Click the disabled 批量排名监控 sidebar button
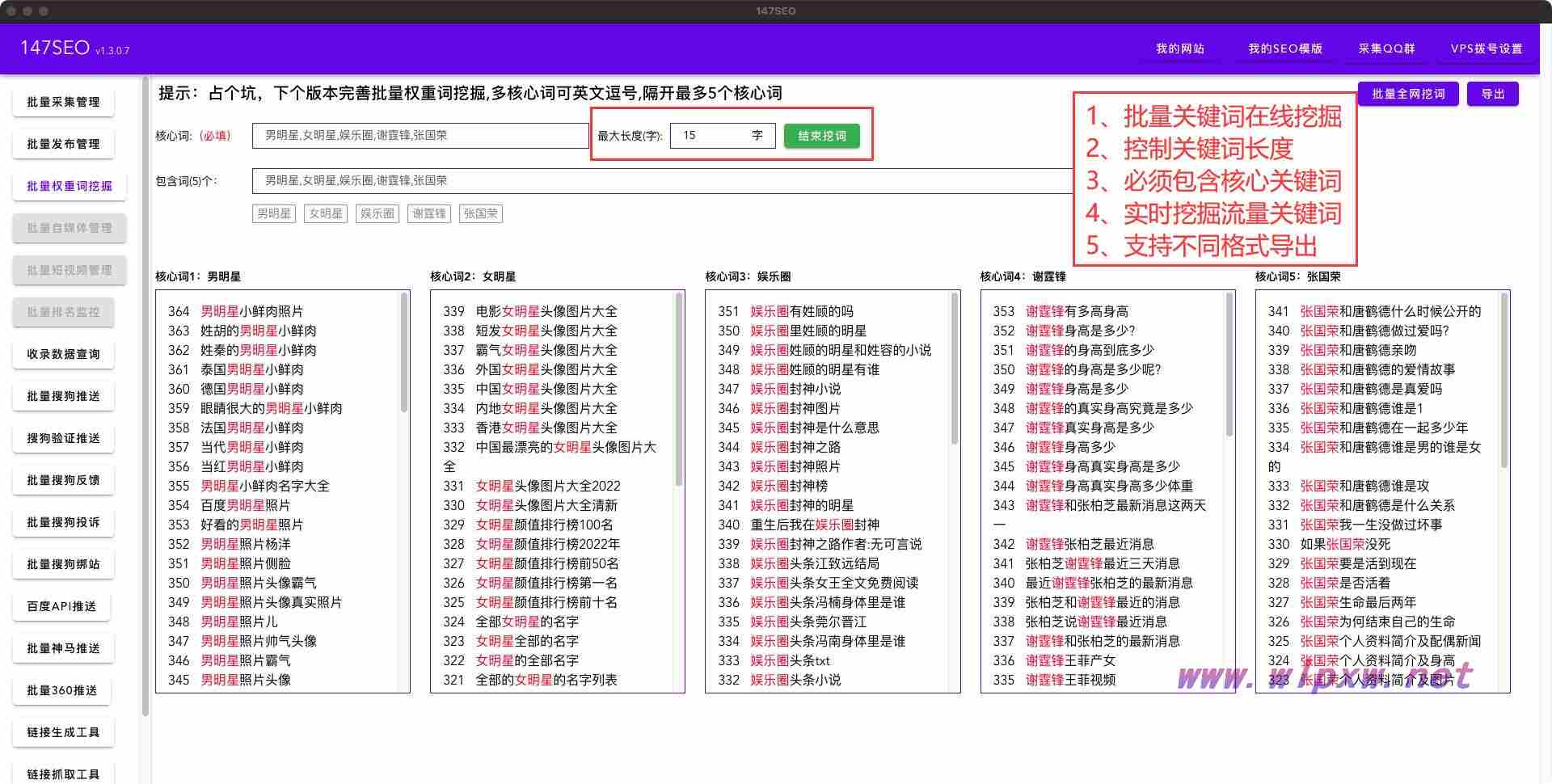 63,312
